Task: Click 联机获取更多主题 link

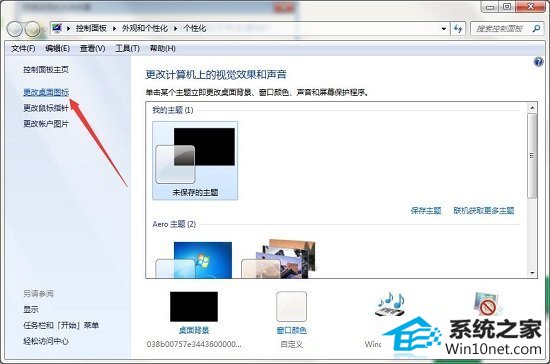Action: click(x=484, y=210)
